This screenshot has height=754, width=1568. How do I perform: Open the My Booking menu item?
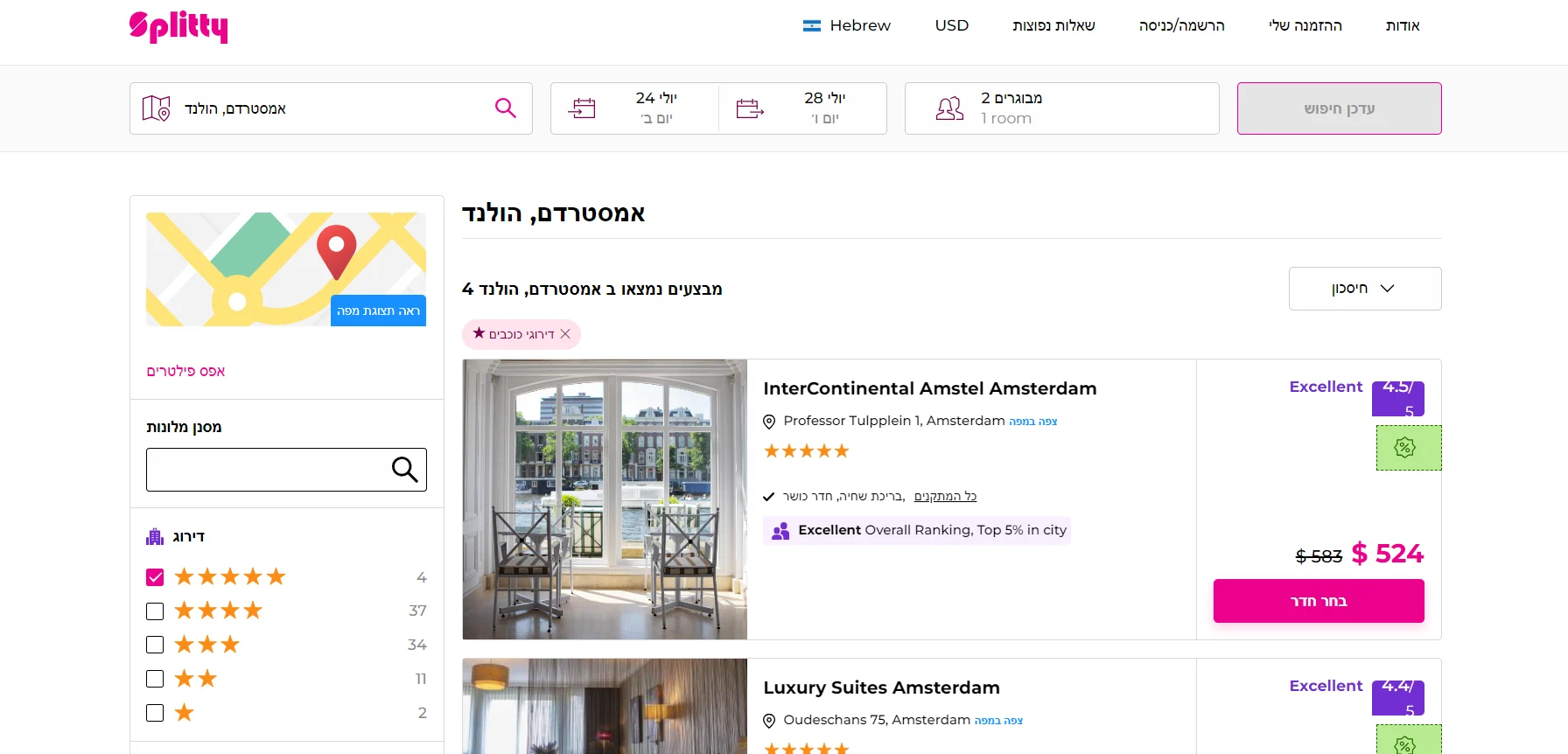(1305, 26)
